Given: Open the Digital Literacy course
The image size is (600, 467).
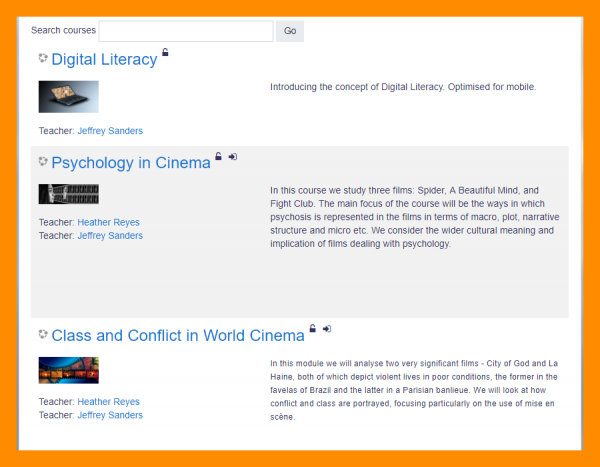Looking at the screenshot, I should (104, 60).
